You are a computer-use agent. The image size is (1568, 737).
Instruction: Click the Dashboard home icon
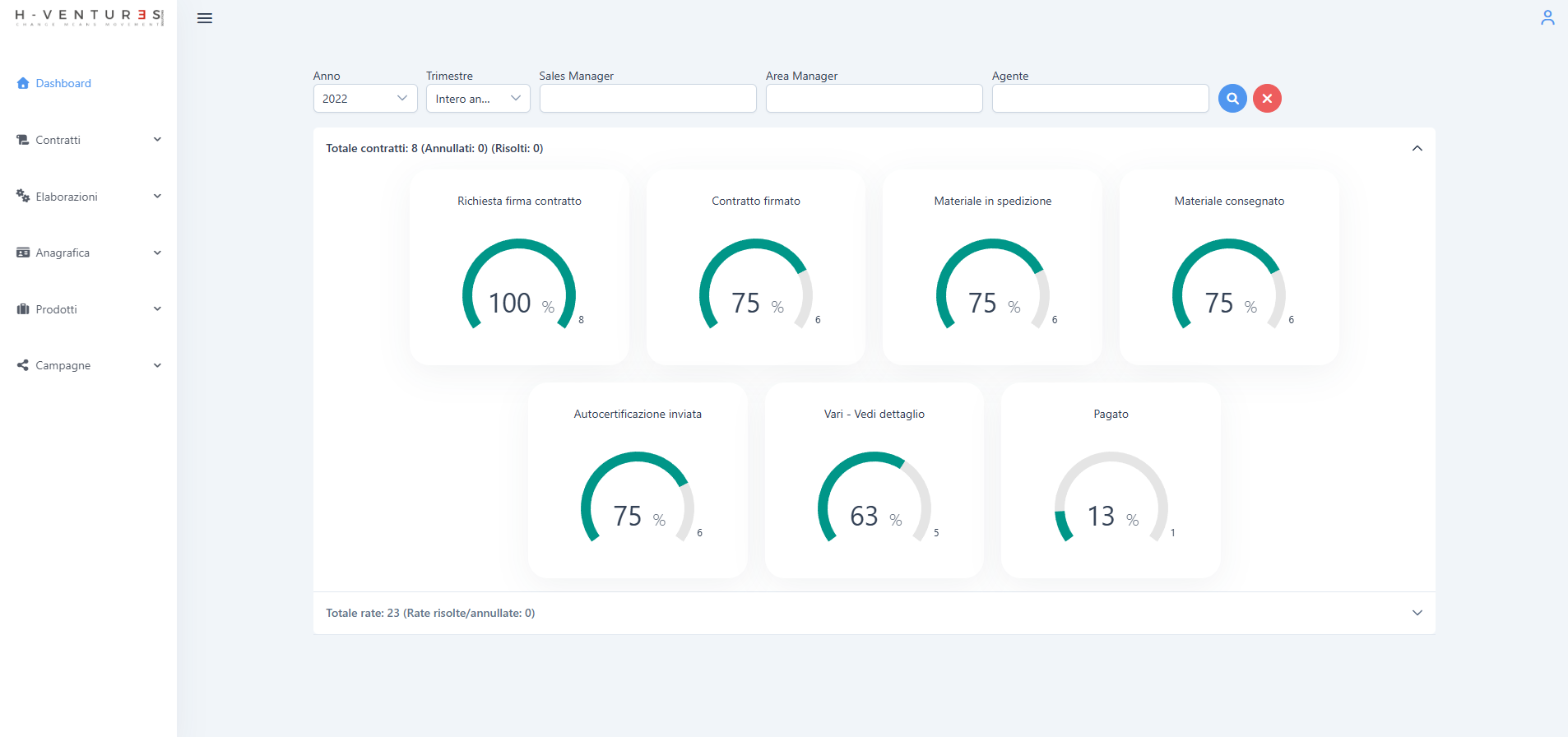click(x=23, y=83)
